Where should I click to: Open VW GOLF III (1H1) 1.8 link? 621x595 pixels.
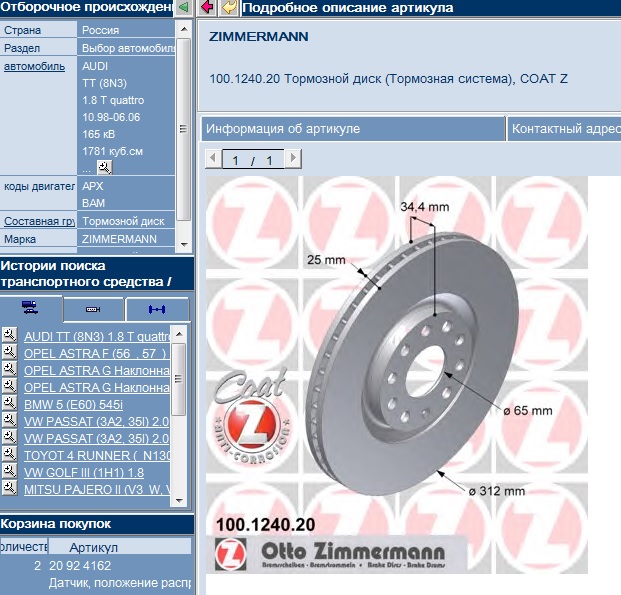(x=84, y=473)
